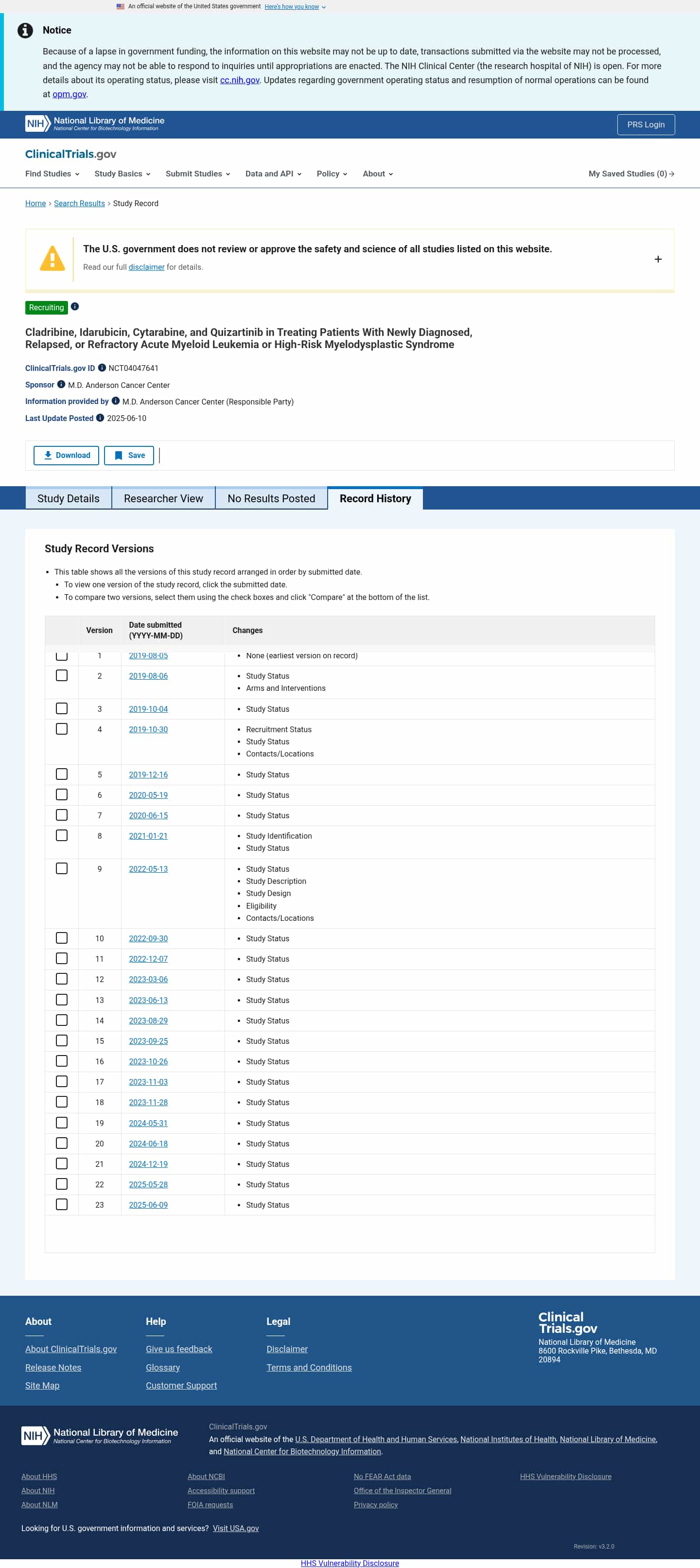The width and height of the screenshot is (700, 1568).
Task: Click the info icon next to ClinicalTrials.gov ID
Action: pyautogui.click(x=102, y=368)
